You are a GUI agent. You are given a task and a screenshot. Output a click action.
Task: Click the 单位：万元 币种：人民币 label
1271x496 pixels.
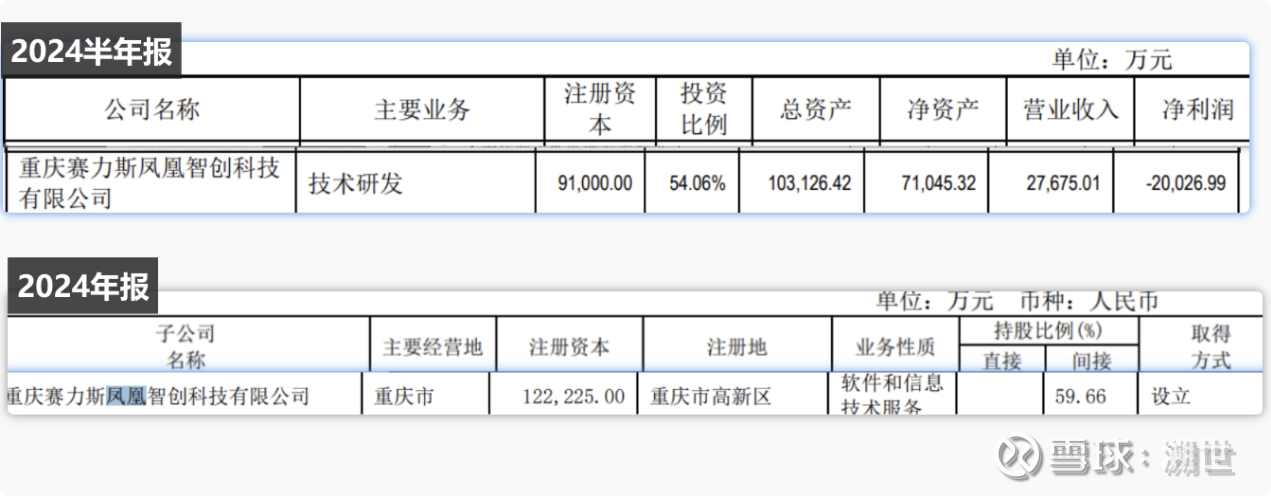coord(1016,301)
